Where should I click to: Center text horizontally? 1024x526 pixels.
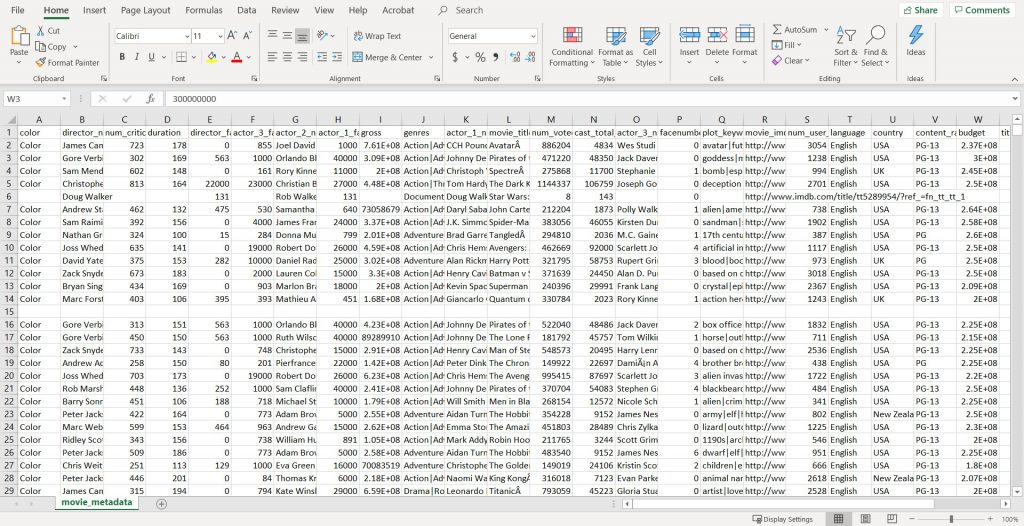pyautogui.click(x=287, y=58)
